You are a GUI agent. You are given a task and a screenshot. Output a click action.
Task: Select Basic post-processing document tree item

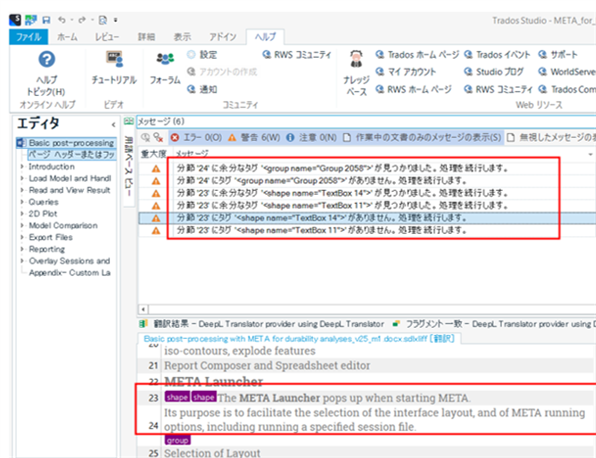[x=67, y=143]
